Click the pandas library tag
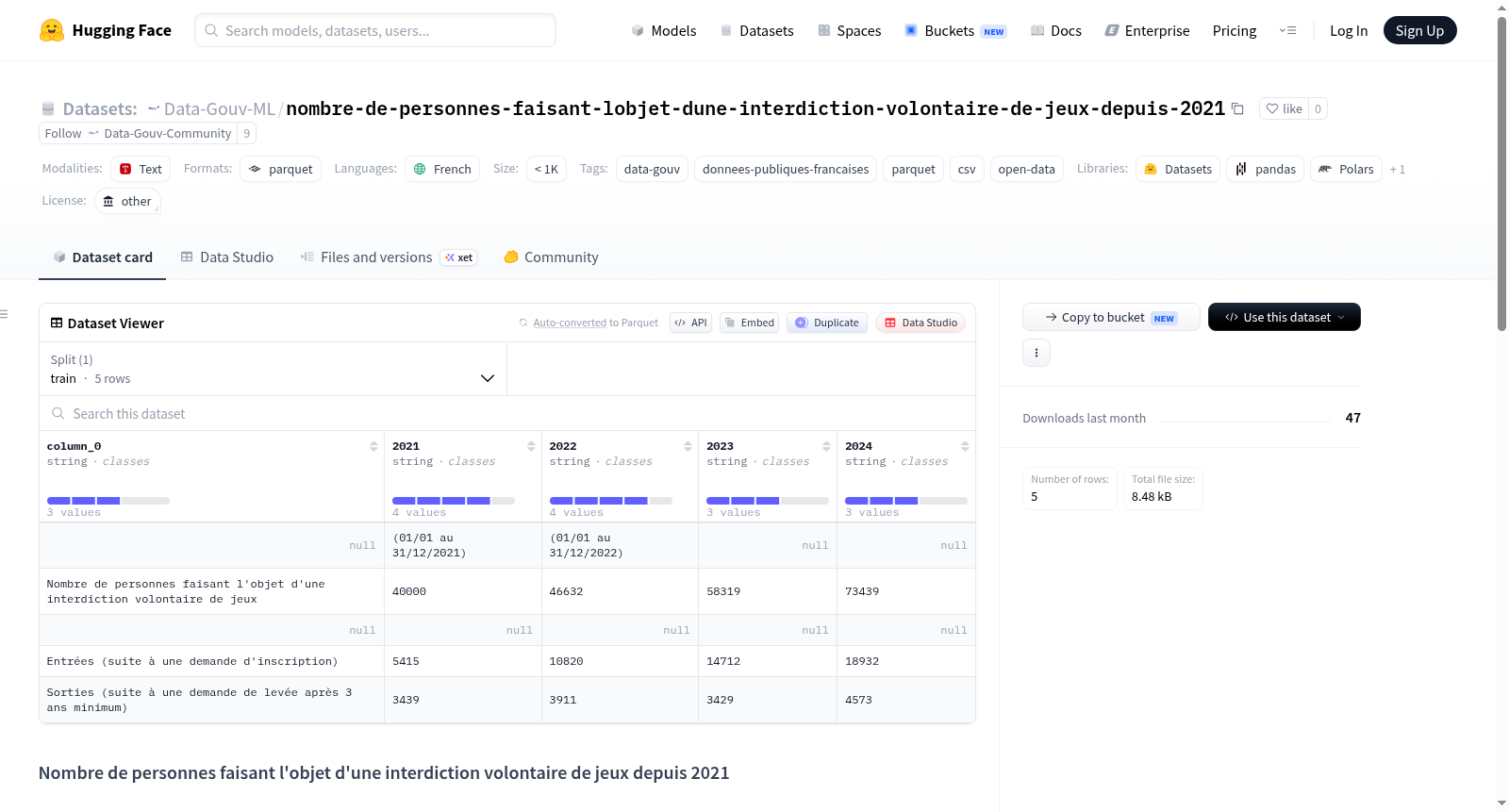The image size is (1509, 812). coord(1266,169)
